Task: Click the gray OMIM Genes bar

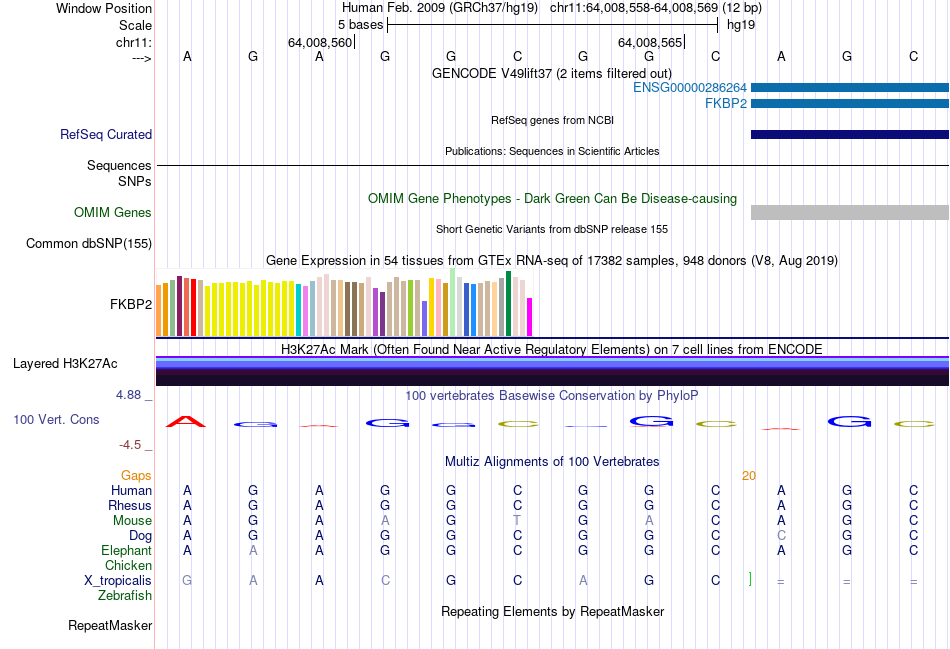Action: coord(849,212)
